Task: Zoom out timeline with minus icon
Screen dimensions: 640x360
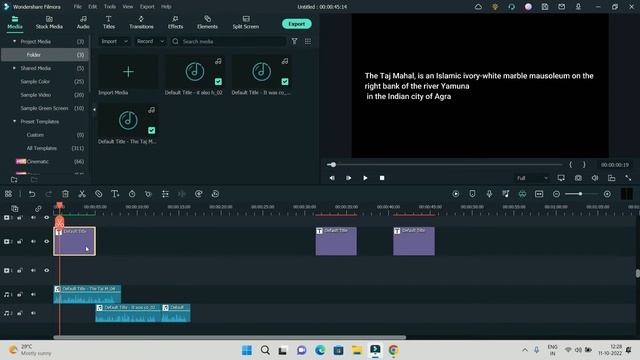Action: click(x=556, y=194)
